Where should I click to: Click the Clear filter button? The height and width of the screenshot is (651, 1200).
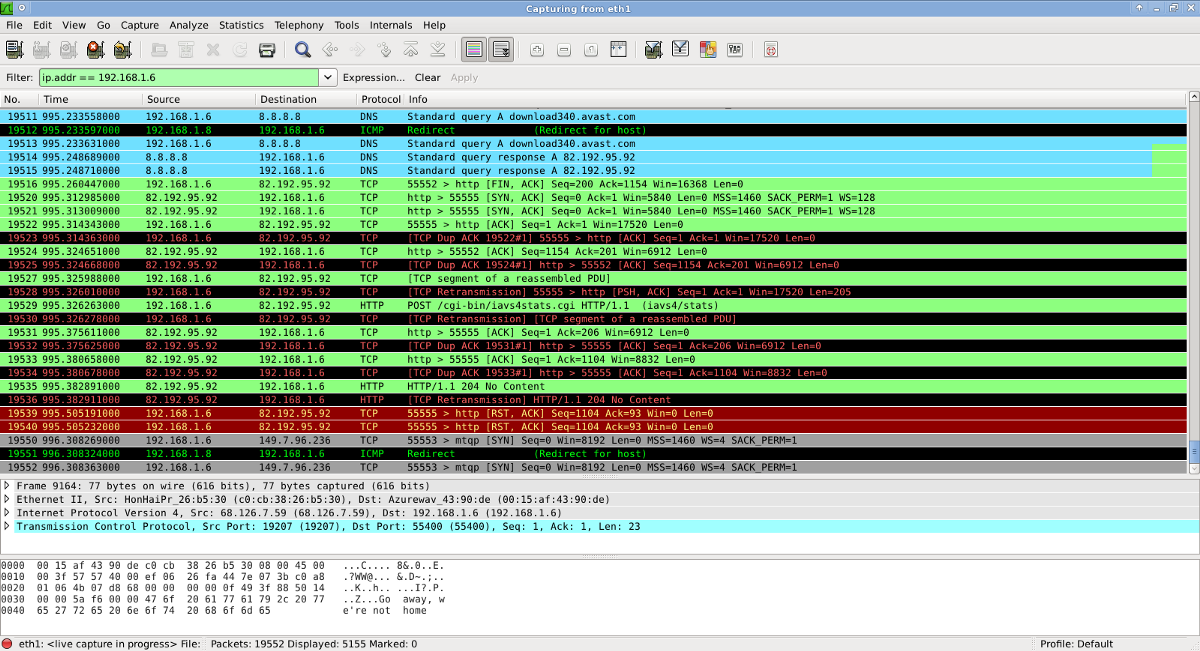coord(427,77)
